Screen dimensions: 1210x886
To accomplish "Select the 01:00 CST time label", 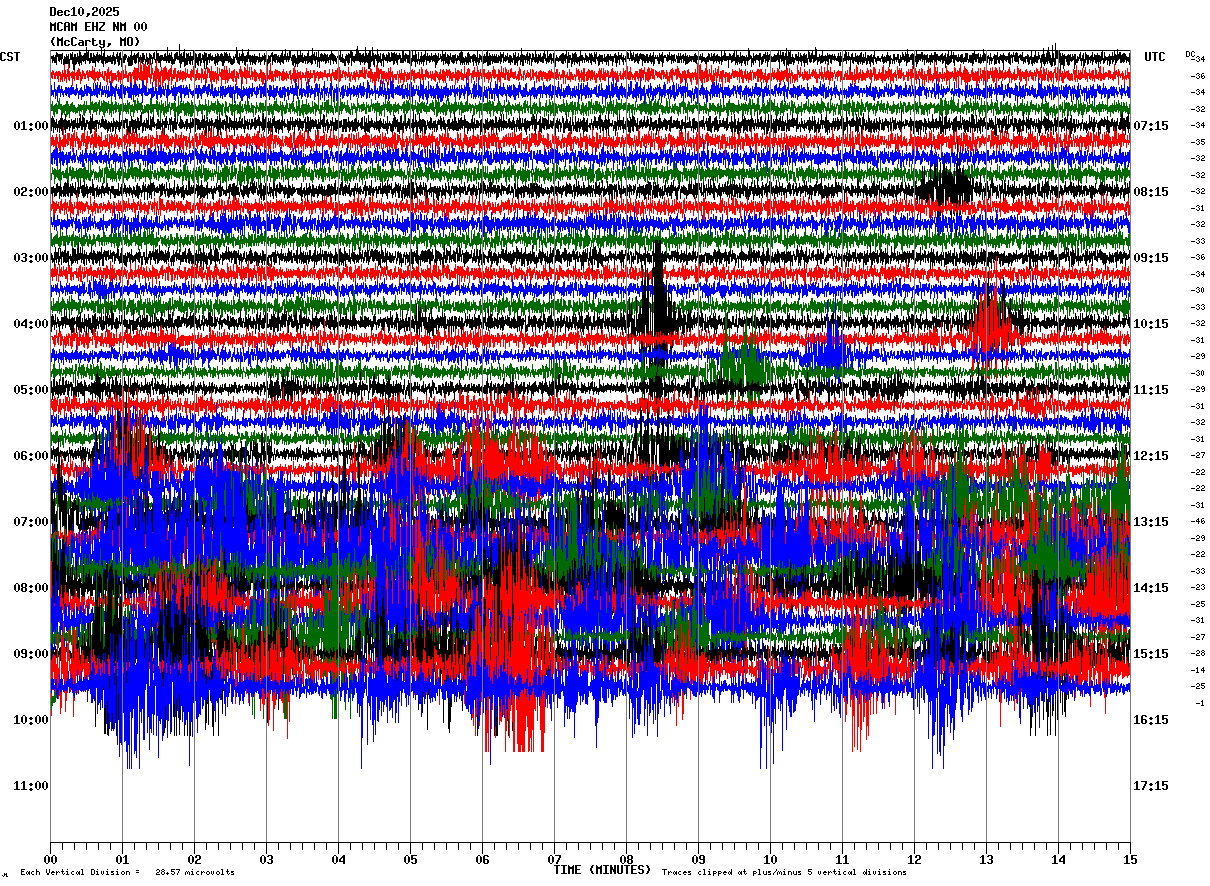I will tap(31, 126).
